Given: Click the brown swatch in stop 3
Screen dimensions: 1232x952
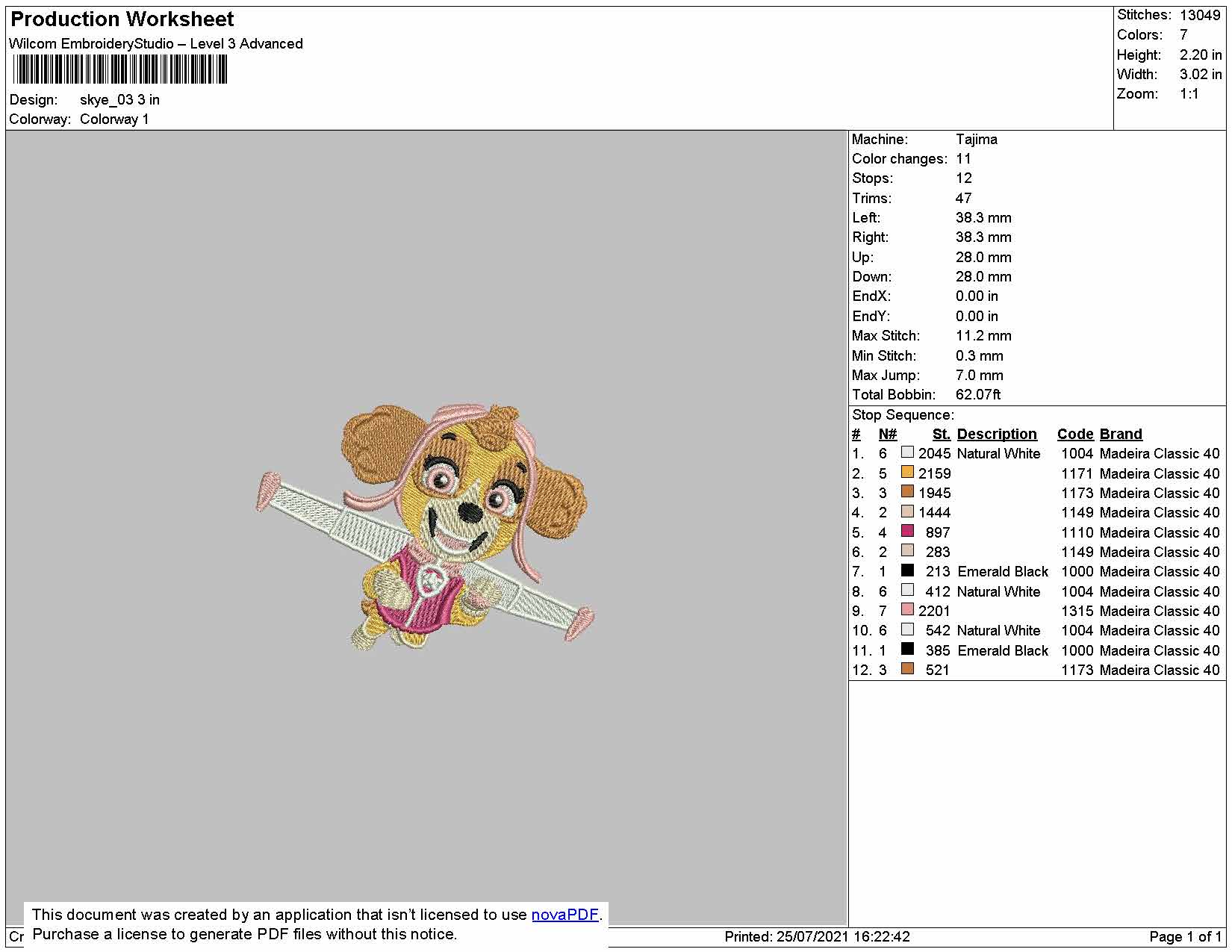Looking at the screenshot, I should [x=907, y=492].
